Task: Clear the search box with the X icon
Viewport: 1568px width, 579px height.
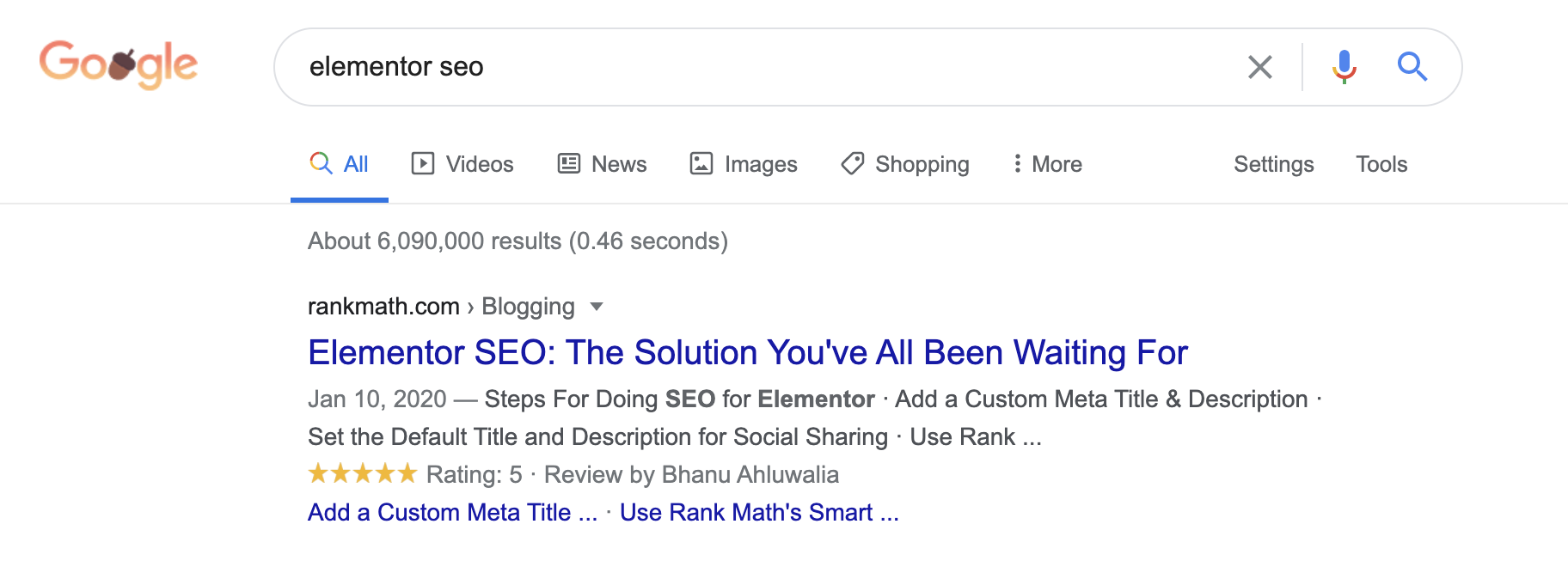Action: pyautogui.click(x=1259, y=66)
